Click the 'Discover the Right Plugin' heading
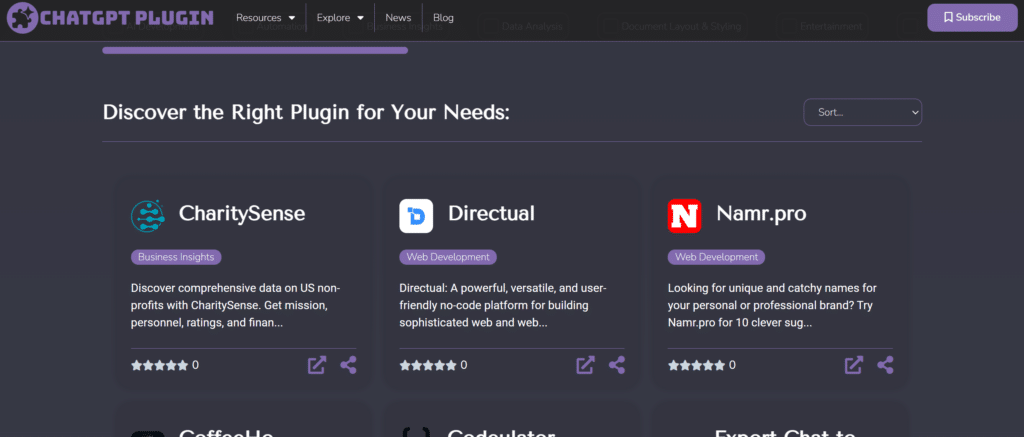The height and width of the screenshot is (437, 1024). (306, 112)
